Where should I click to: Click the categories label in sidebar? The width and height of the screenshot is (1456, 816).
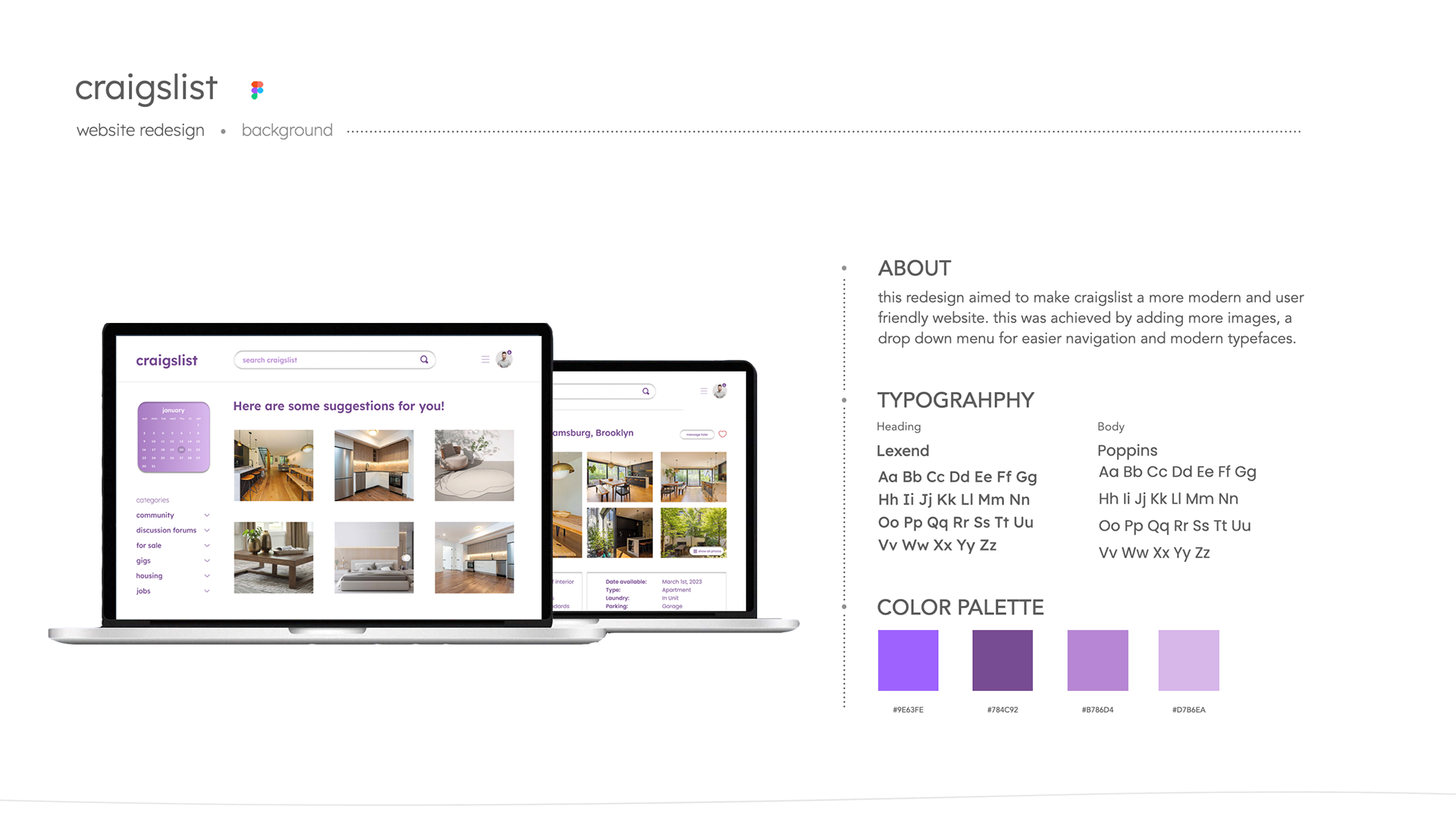[x=152, y=501]
